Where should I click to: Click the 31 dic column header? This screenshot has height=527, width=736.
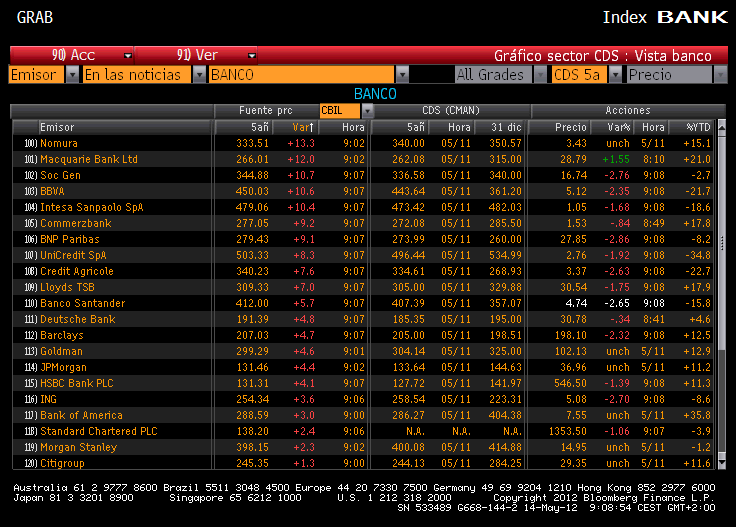pos(500,127)
